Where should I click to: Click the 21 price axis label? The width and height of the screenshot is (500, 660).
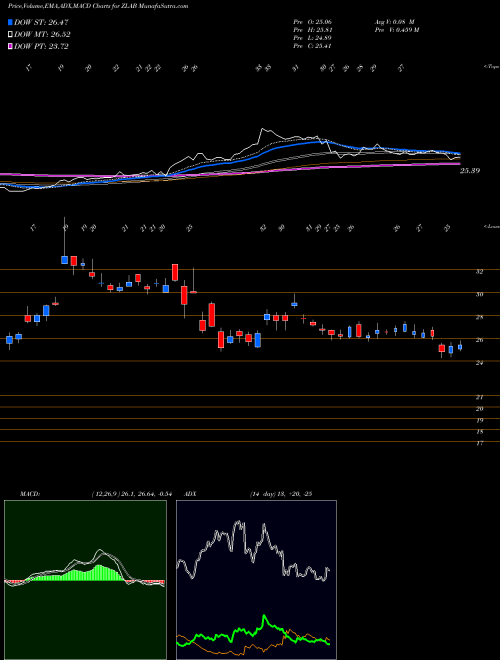point(479,397)
